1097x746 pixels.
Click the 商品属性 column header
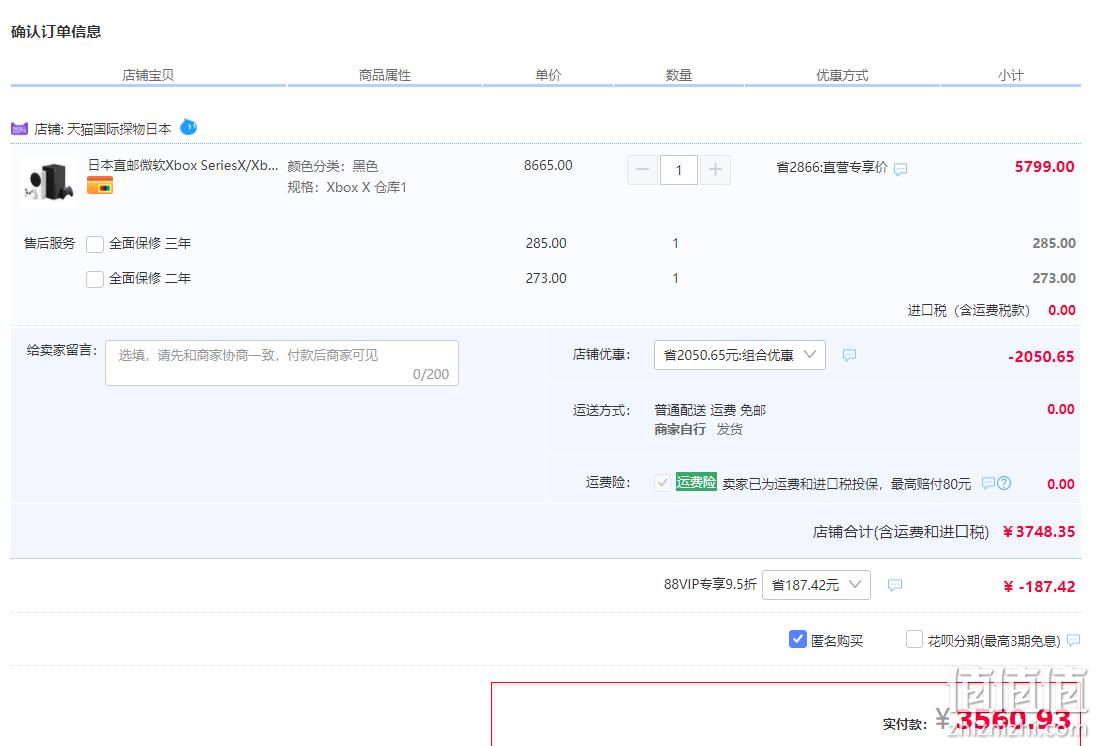pos(385,75)
